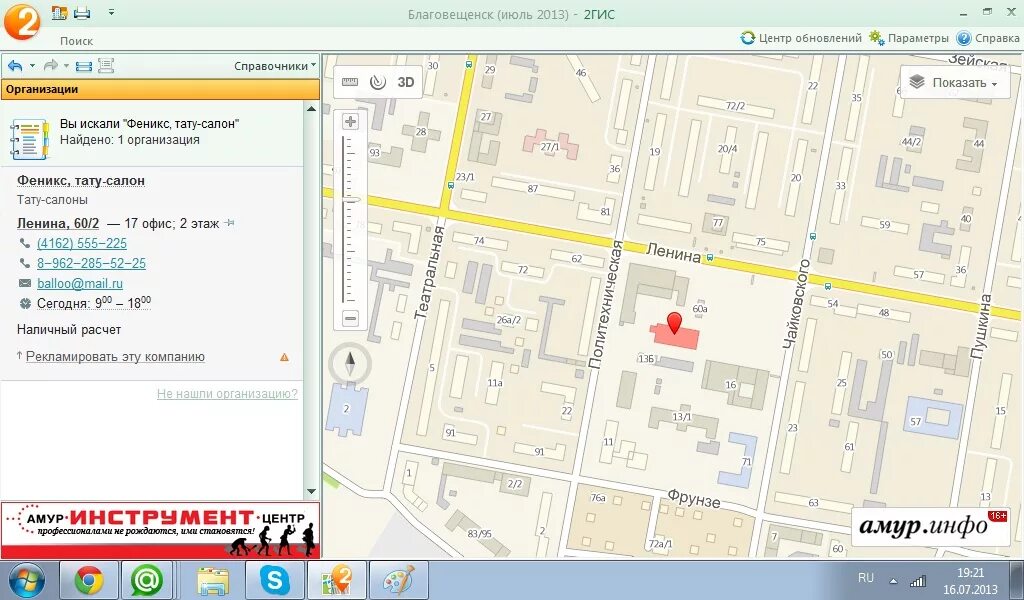Select the ruler measure tool on map
Viewport: 1024px width, 600px height.
tap(350, 82)
